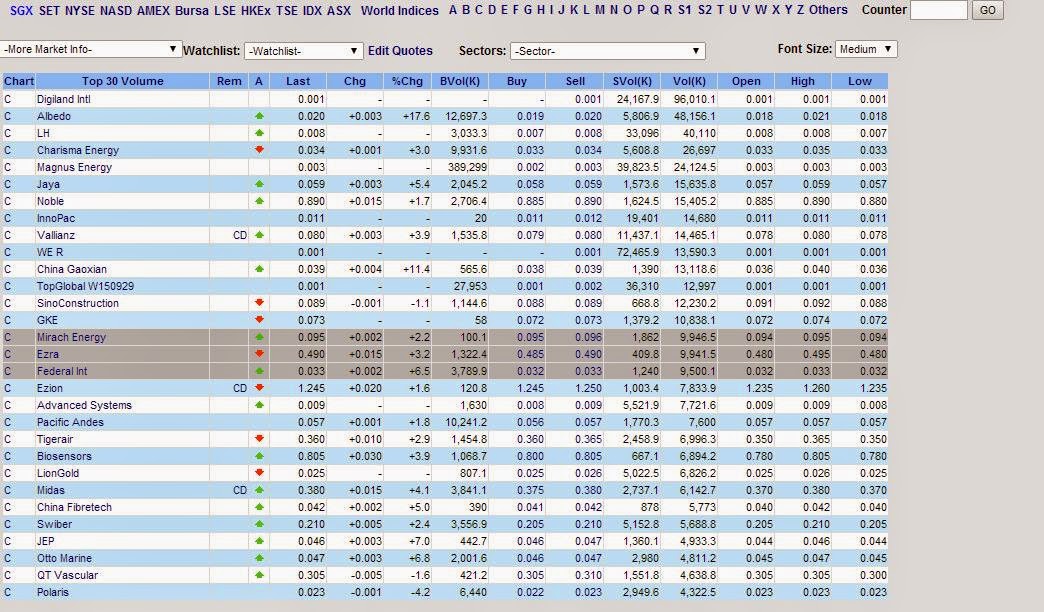1044x612 pixels.
Task: Select the Otto Marine stock name
Action: point(65,558)
